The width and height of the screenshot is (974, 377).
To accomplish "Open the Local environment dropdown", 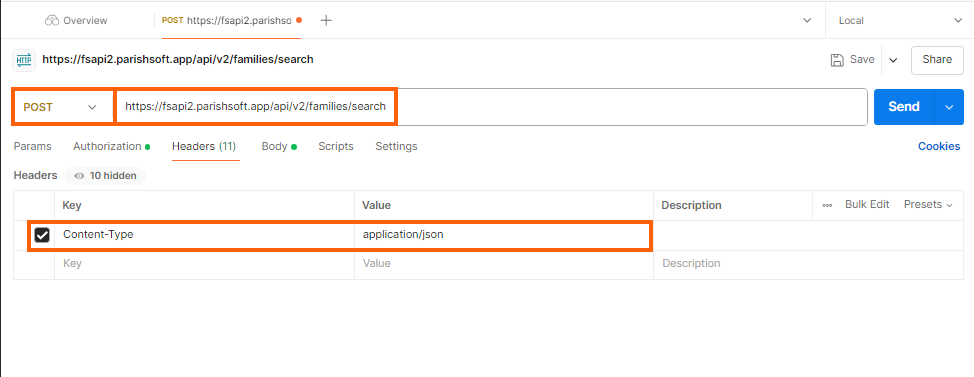I will click(x=900, y=20).
